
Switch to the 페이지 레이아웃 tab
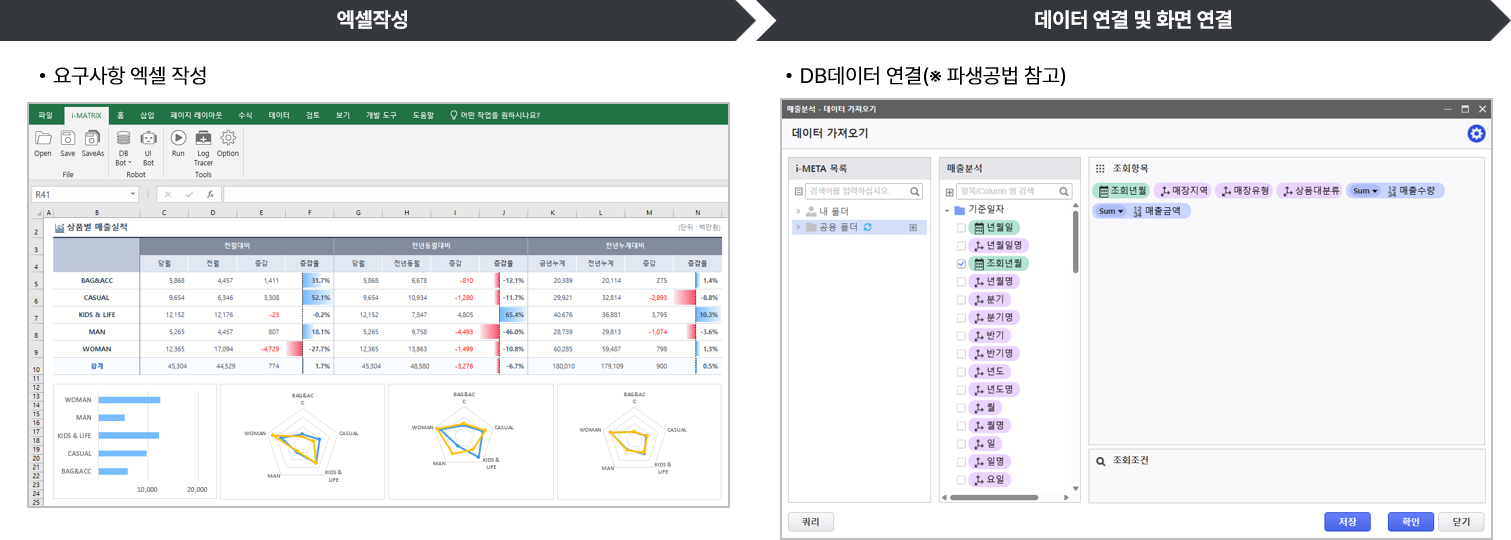click(196, 115)
